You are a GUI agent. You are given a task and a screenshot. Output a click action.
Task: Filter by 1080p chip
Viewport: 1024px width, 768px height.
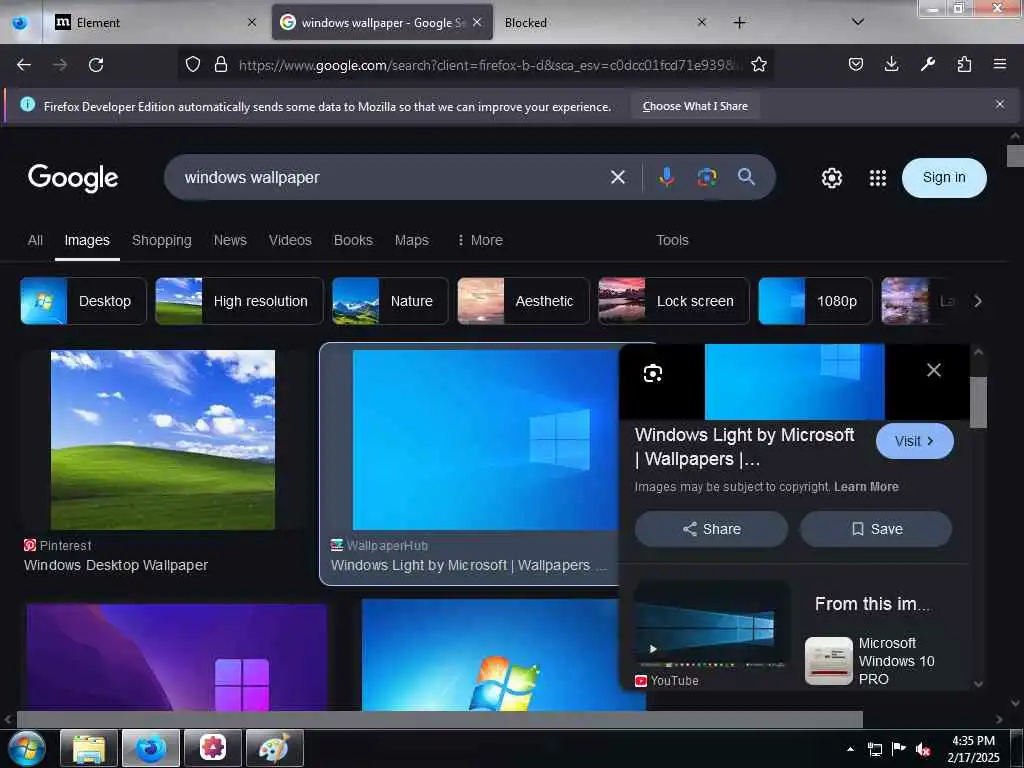[815, 301]
